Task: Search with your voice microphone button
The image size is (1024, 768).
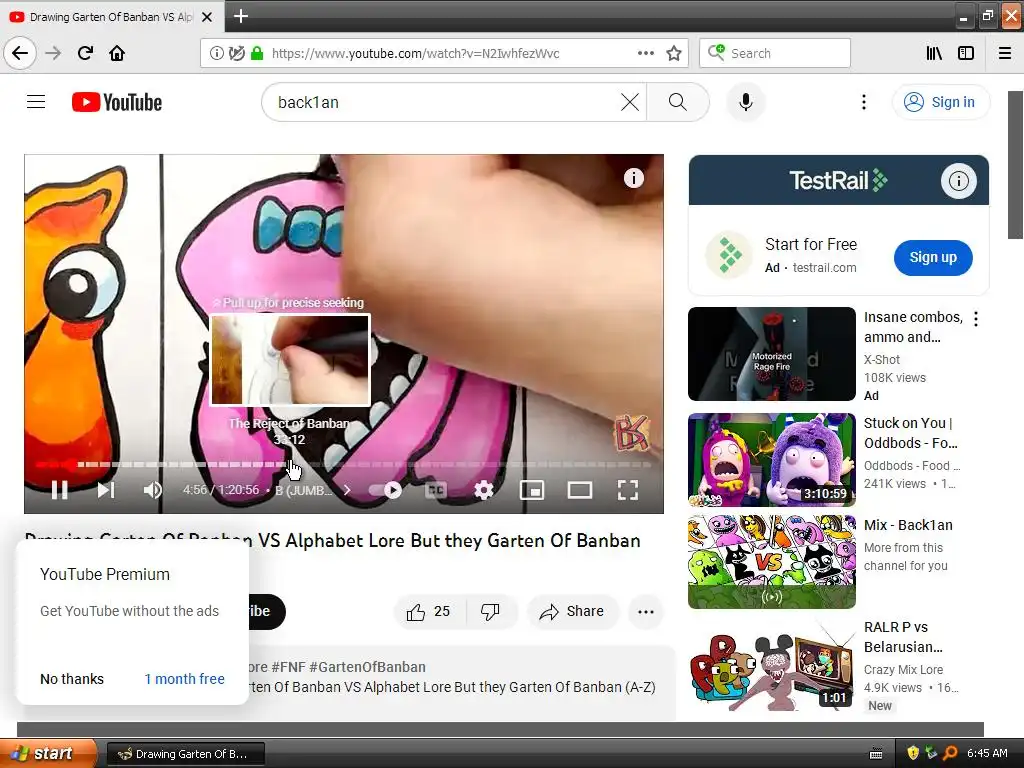Action: pyautogui.click(x=745, y=102)
